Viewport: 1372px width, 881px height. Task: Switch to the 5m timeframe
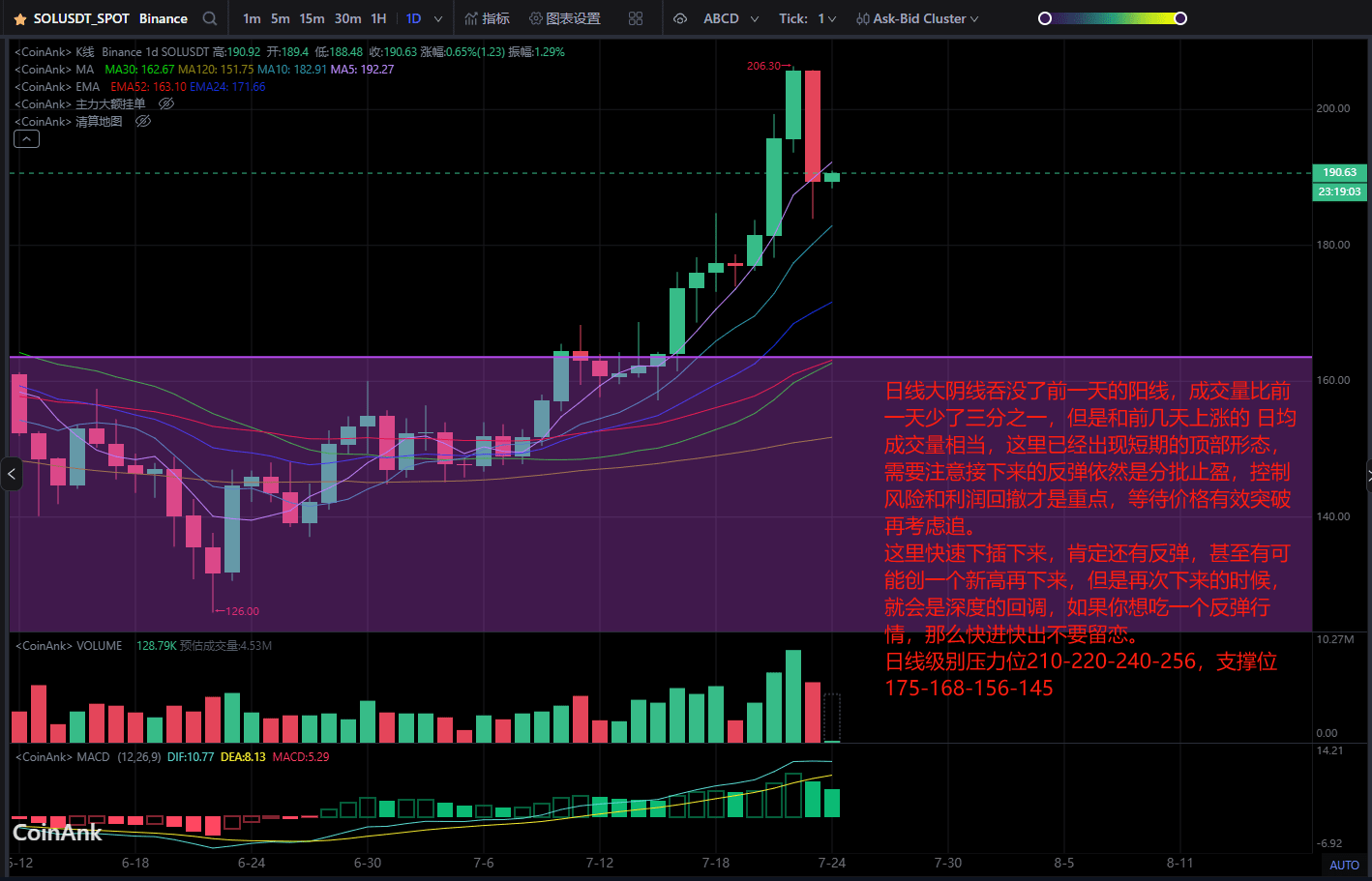281,18
